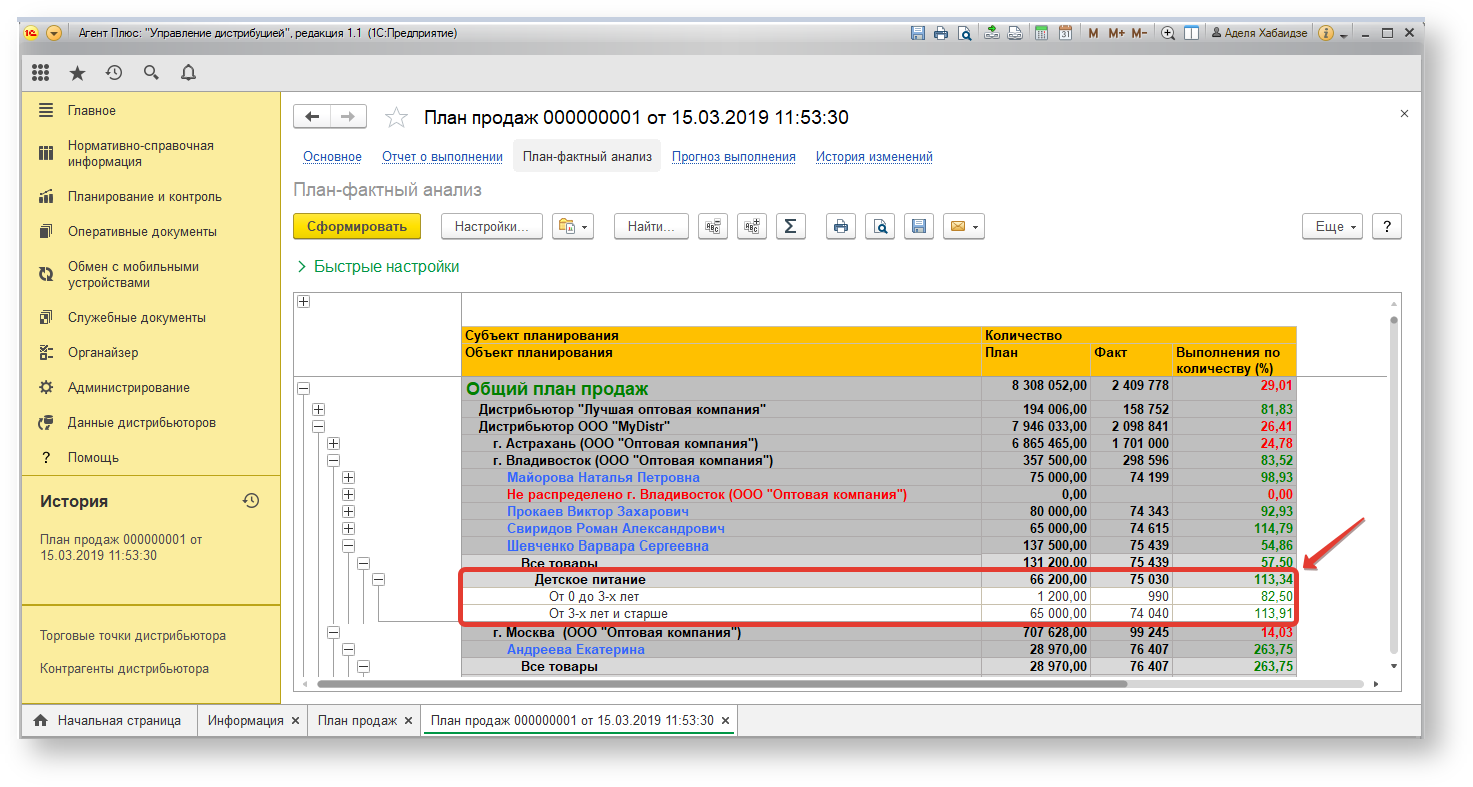Image resolution: width=1473 pixels, height=787 pixels.
Task: Open the info icon in the title bar
Action: pyautogui.click(x=1326, y=33)
